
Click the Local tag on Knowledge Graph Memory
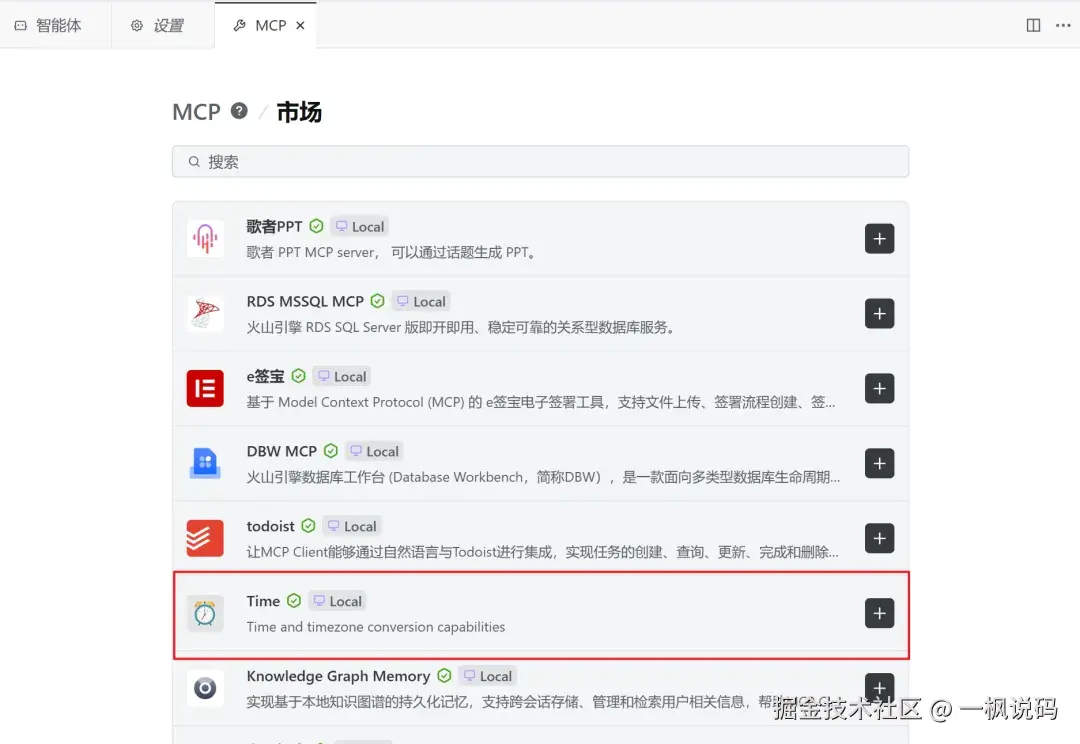point(488,676)
